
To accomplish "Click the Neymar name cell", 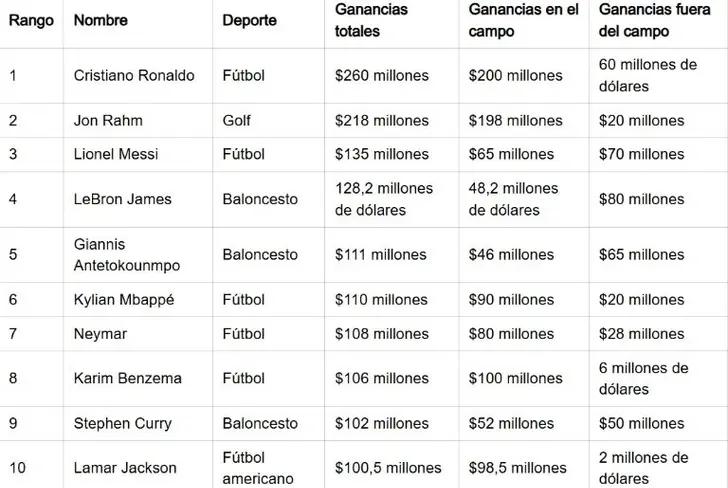I will click(x=100, y=334).
